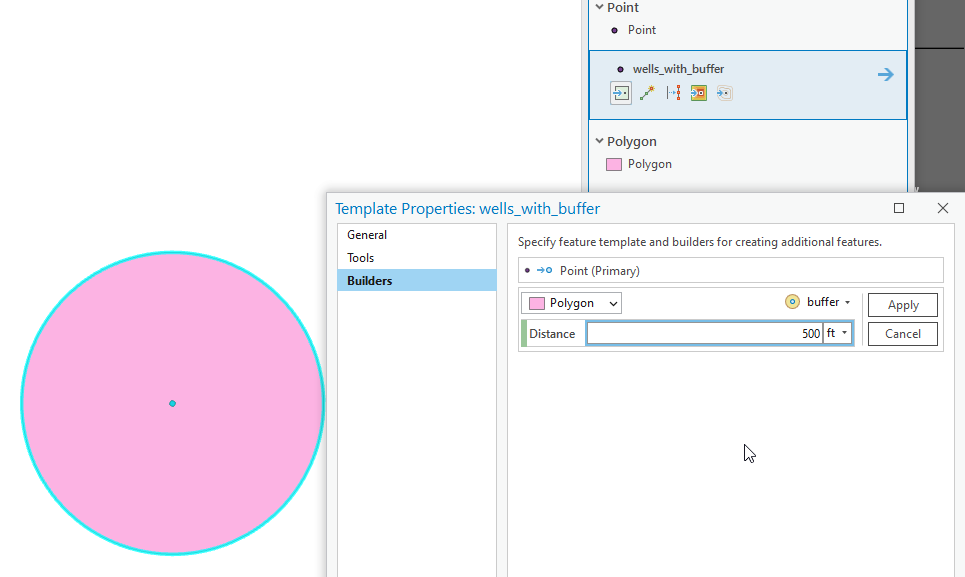
Task: Click the Point symbol beside Point (Primary)
Action: click(527, 270)
